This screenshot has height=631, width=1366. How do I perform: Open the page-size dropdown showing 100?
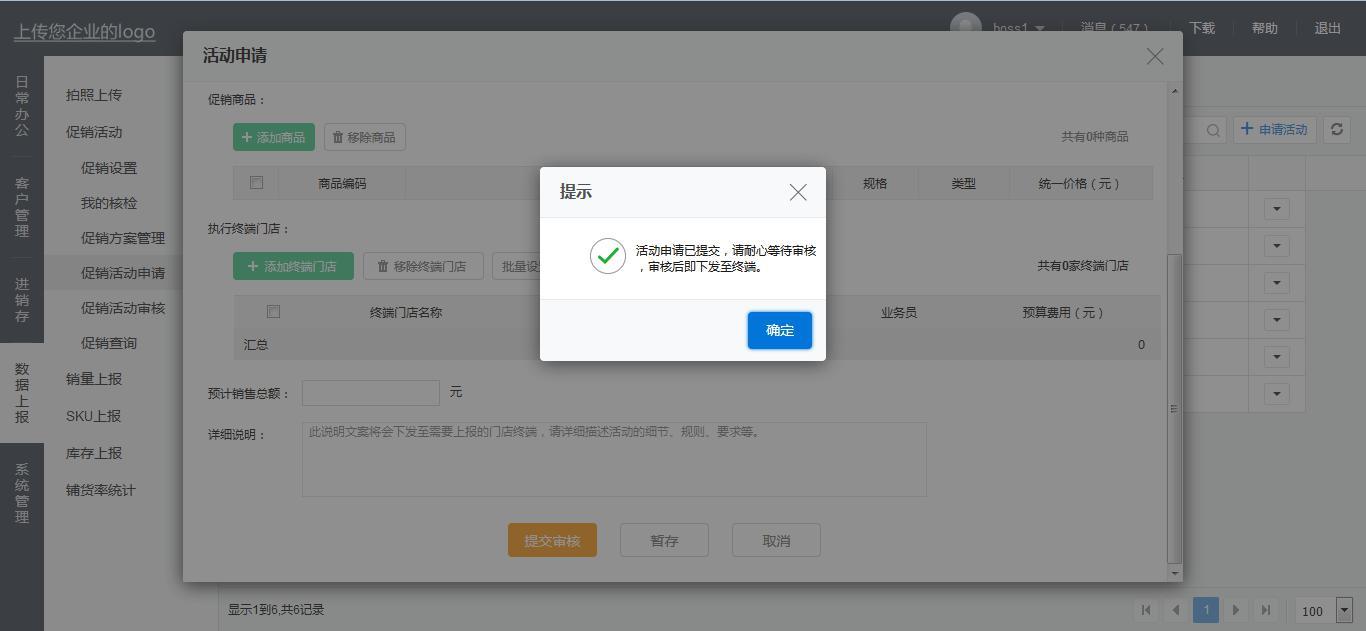click(1344, 610)
